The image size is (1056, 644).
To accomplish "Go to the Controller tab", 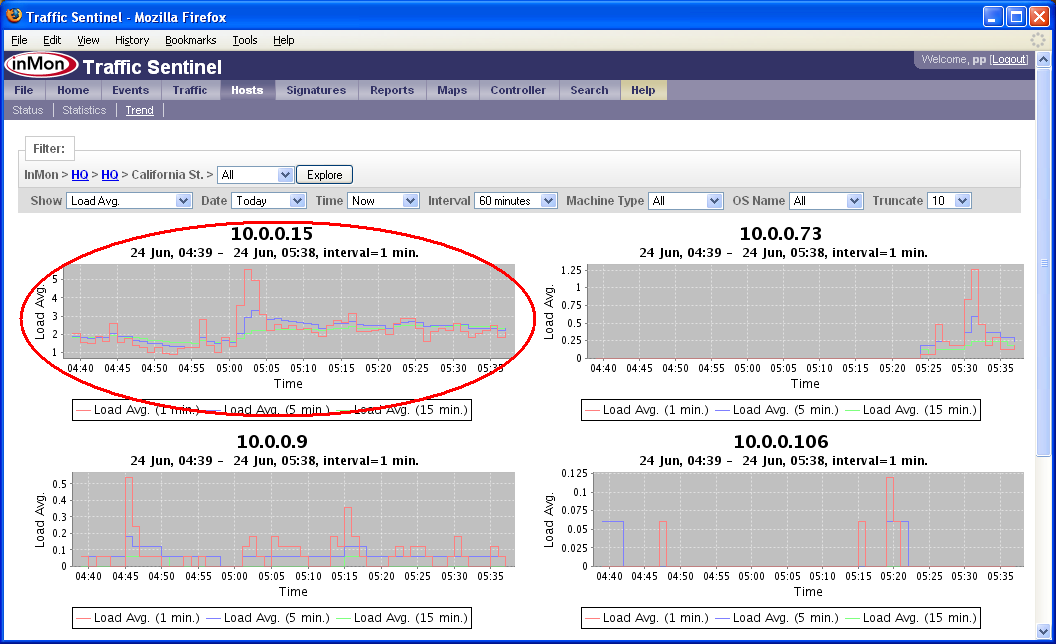I will tap(518, 90).
